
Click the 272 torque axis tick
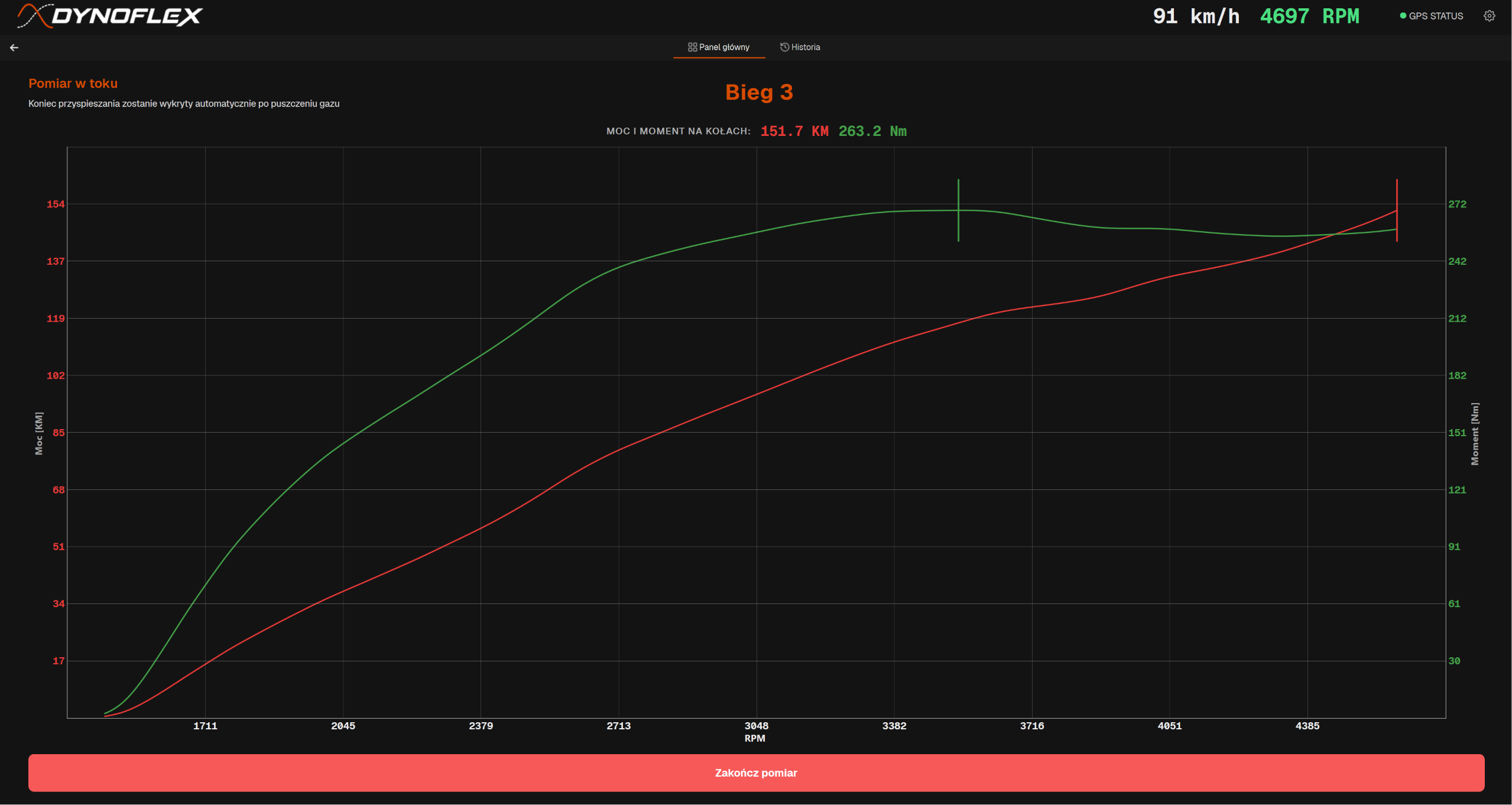(1457, 205)
